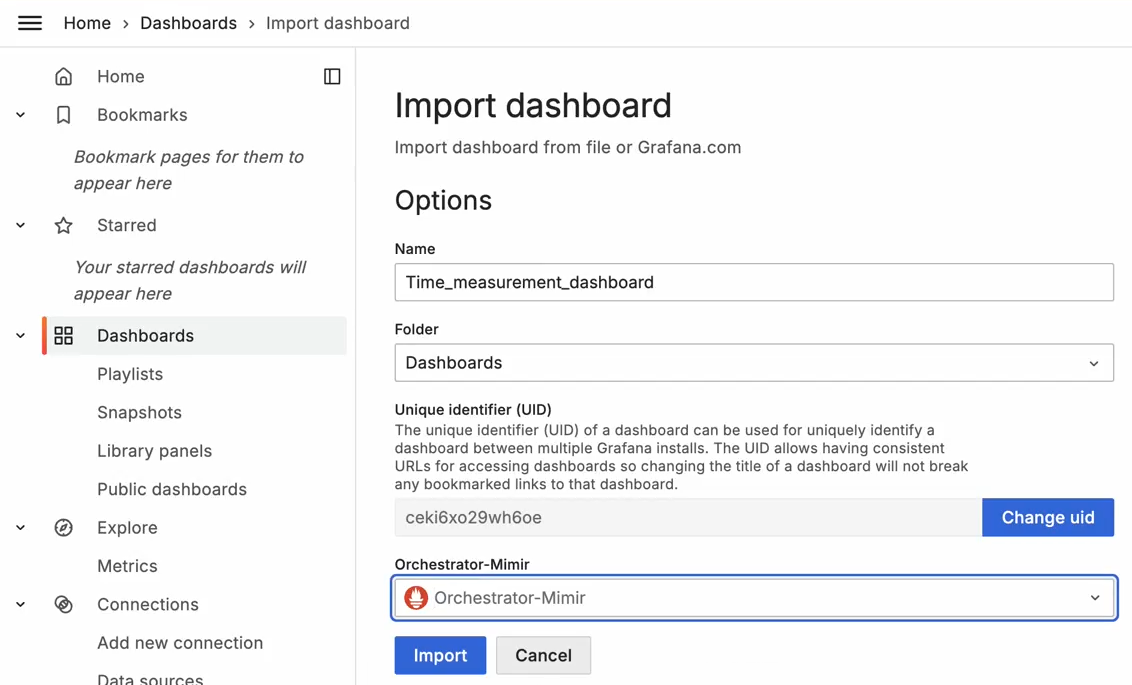1132x685 pixels.
Task: Click the Change uid button
Action: tap(1048, 517)
